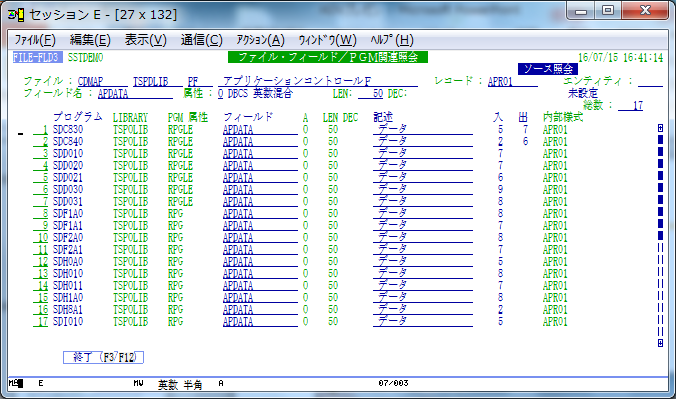Click the date-time 16/07/15 16:41:14
The width and height of the screenshot is (676, 399).
click(620, 57)
